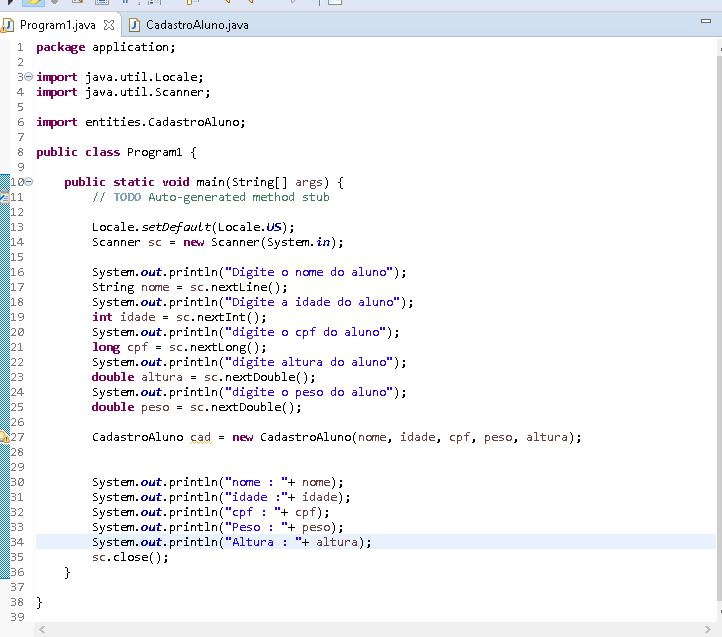Collapse the main method fold at line 10
722x637 pixels.
point(29,181)
